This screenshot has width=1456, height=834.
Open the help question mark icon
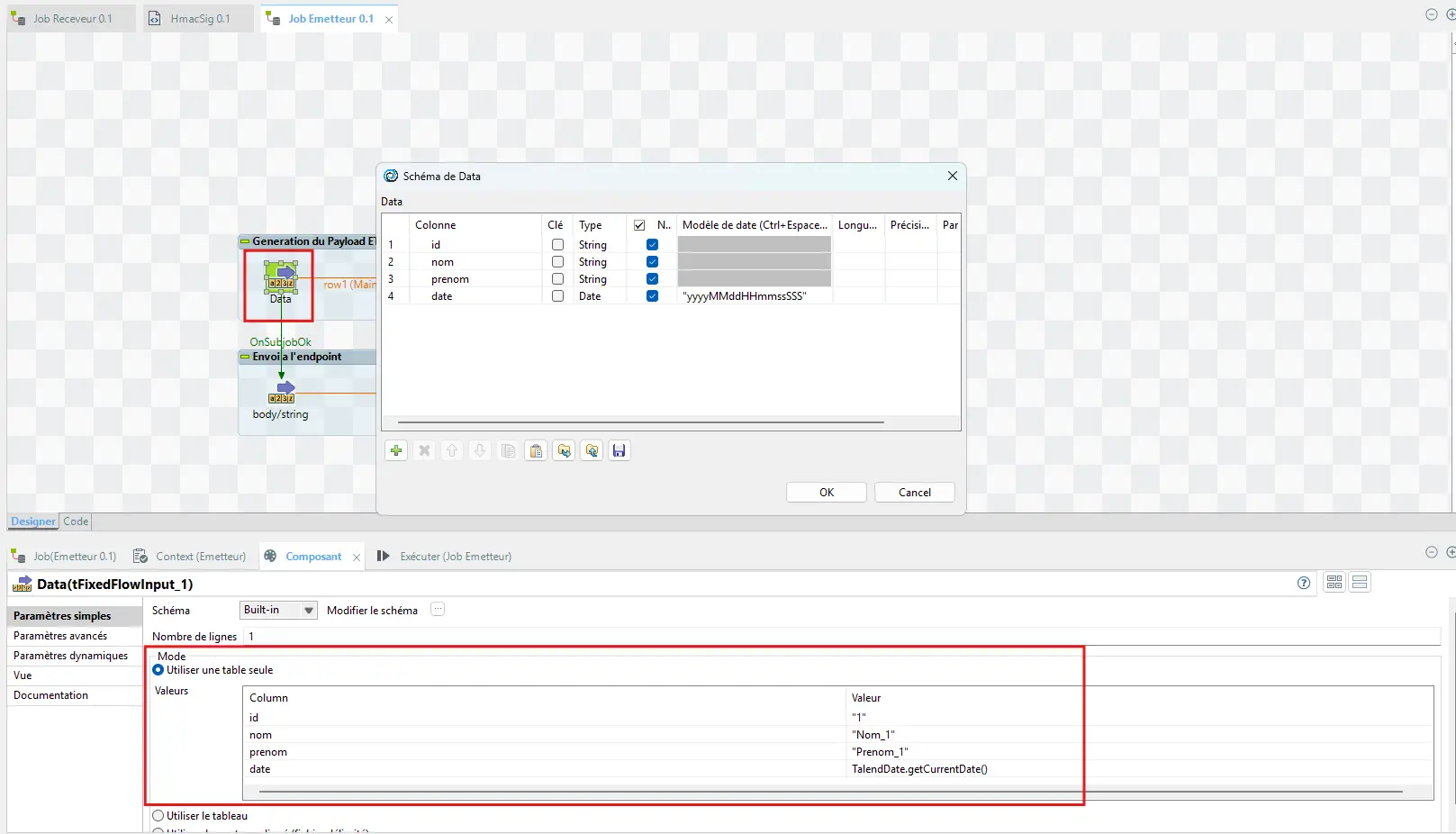tap(1303, 583)
